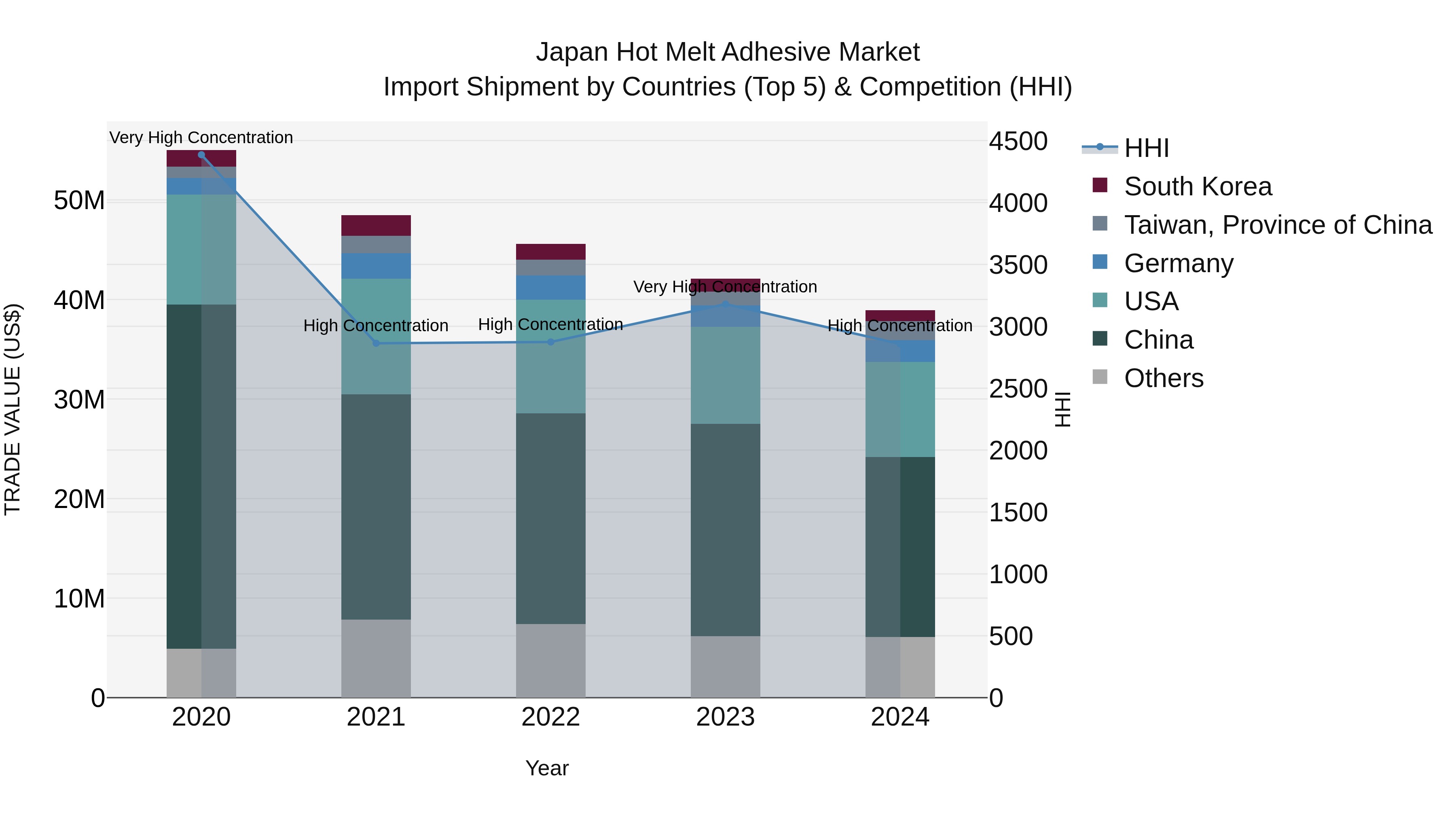Click the 2022 HHI line marker
The image size is (1456, 819).
point(551,342)
